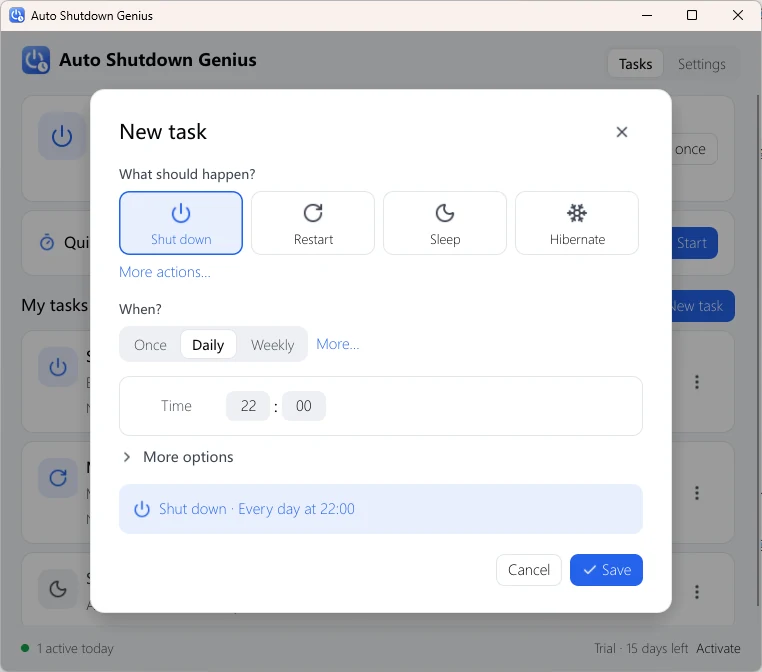Click the Cancel button
The image size is (762, 672).
point(529,569)
